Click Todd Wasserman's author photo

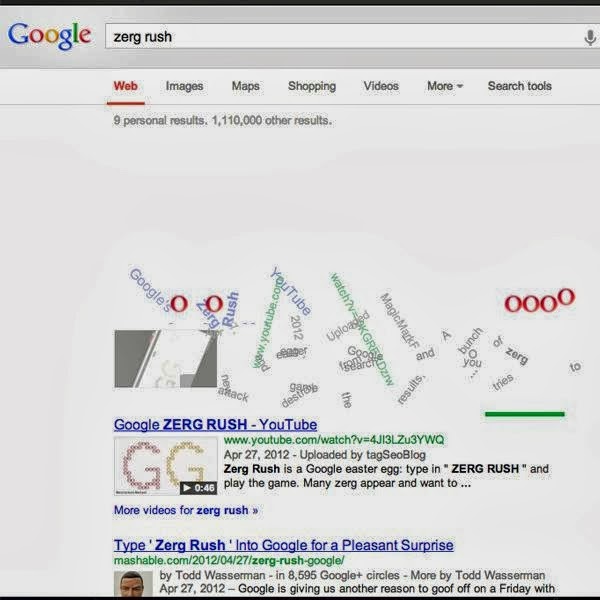point(133,584)
